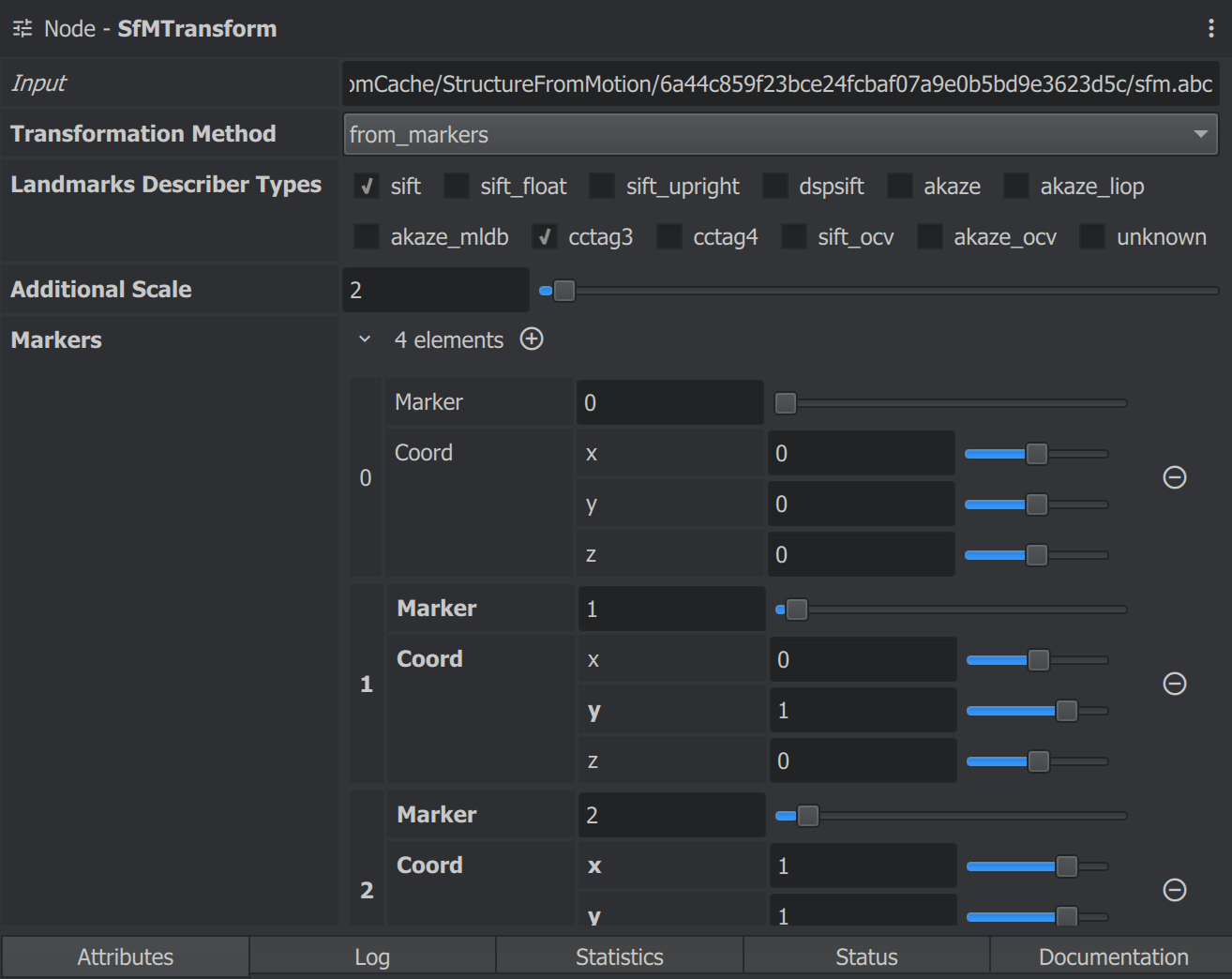
Task: Enable the sift_upright describer type
Action: pyautogui.click(x=601, y=186)
